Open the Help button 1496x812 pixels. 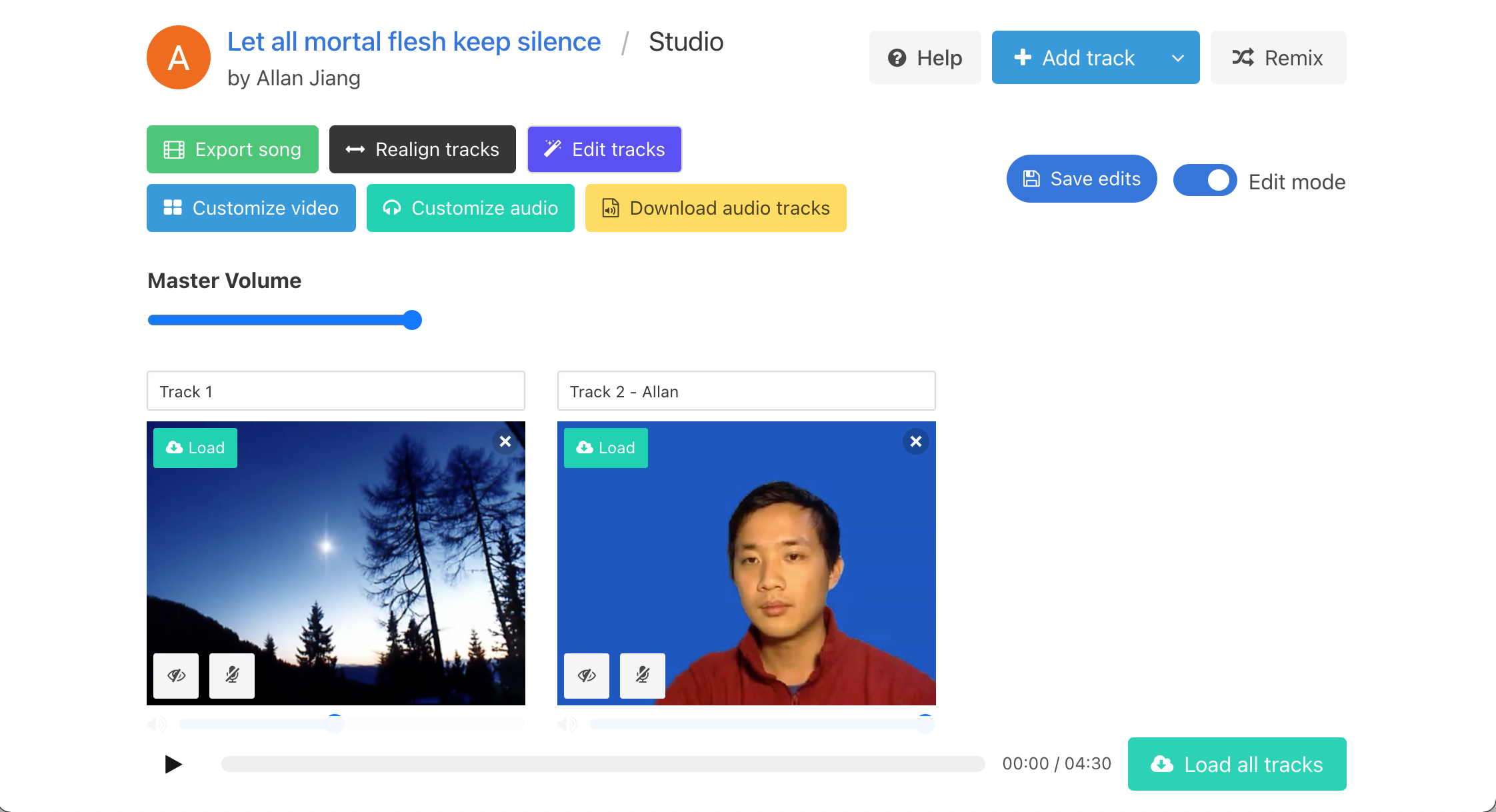925,57
